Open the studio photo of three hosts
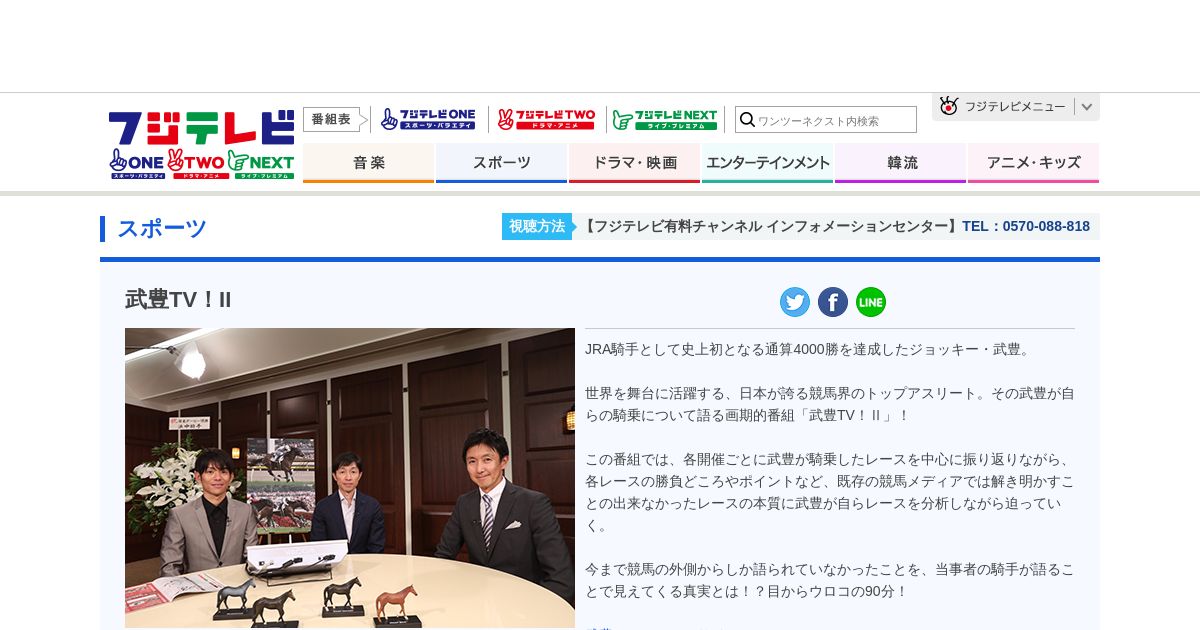Image resolution: width=1200 pixels, height=630 pixels. pos(350,478)
